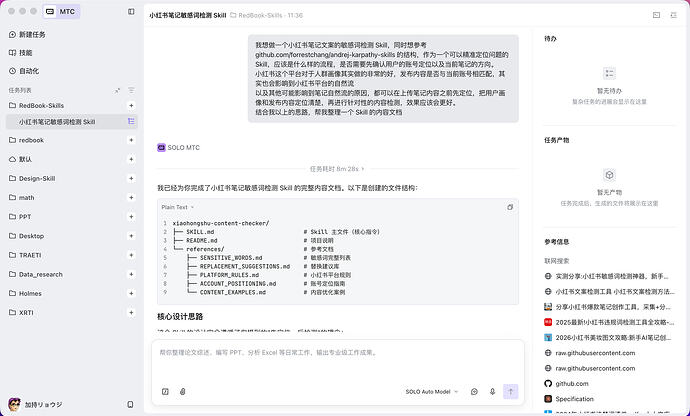Start voice input with the microphone icon

tap(492, 391)
